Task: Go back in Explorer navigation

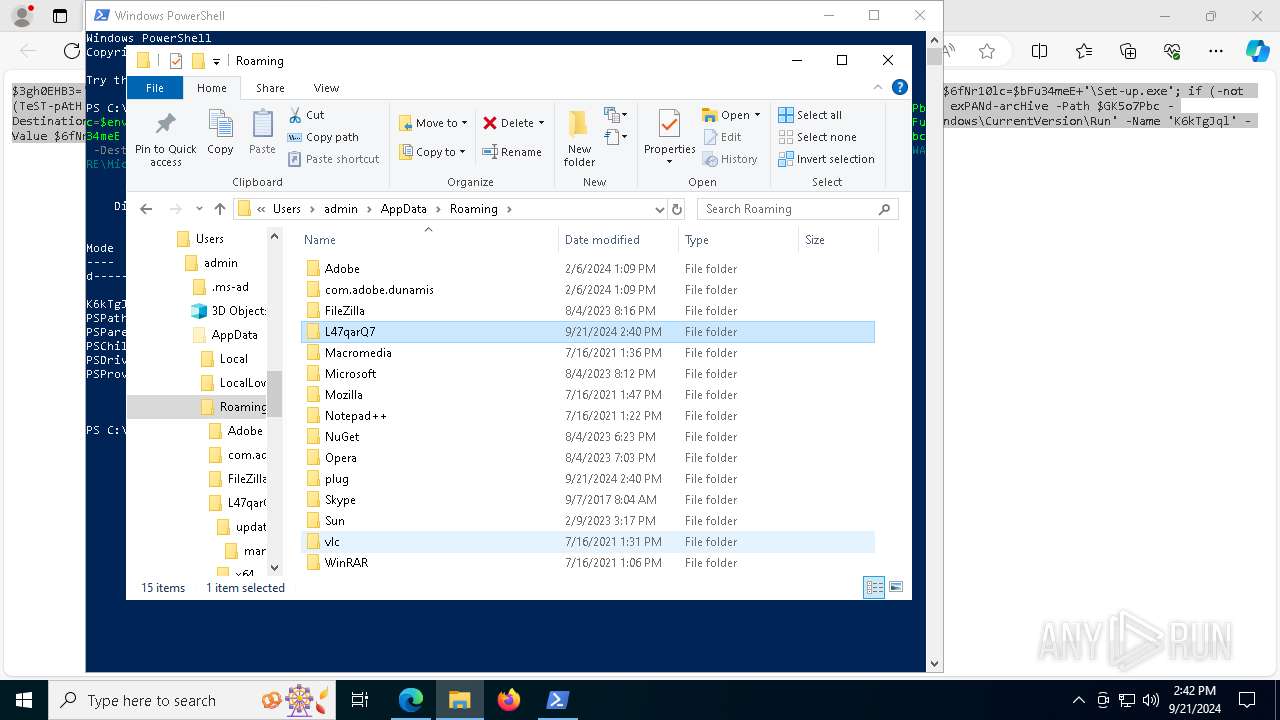Action: (146, 209)
